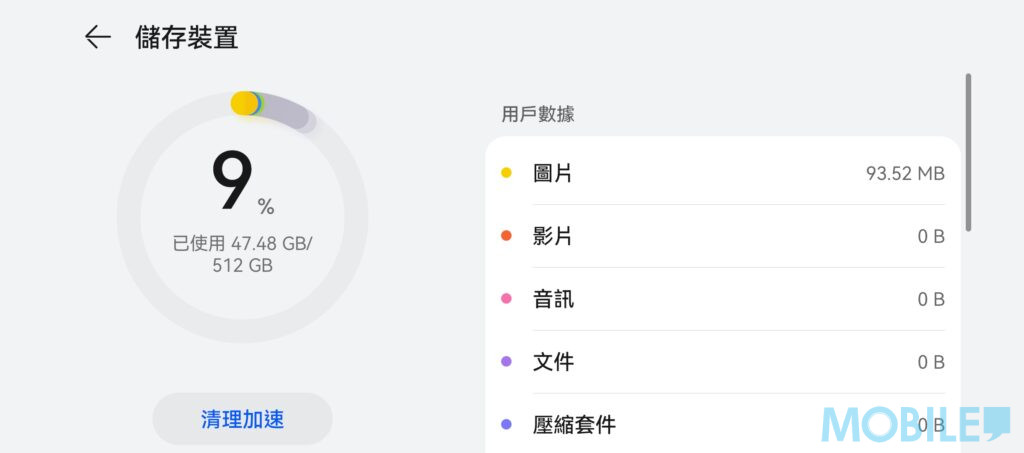Click the 用戶數據 section header

coord(538,114)
